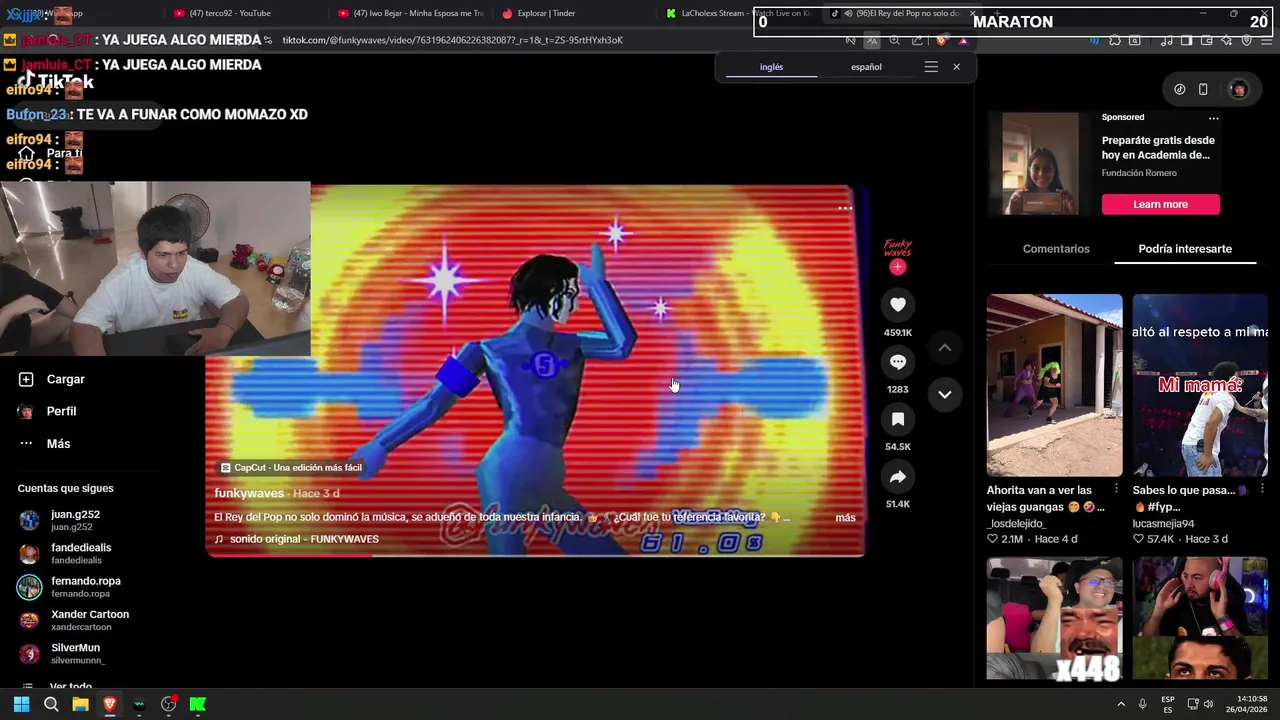This screenshot has width=1280, height=720.
Task: Open the x448 video thumbnail
Action: (x=1054, y=618)
